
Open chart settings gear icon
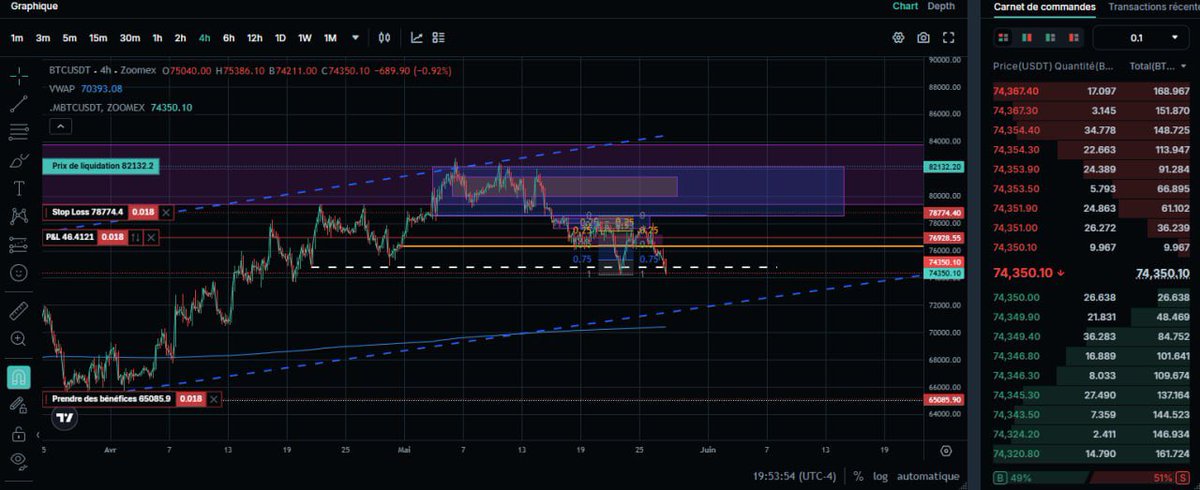(899, 38)
